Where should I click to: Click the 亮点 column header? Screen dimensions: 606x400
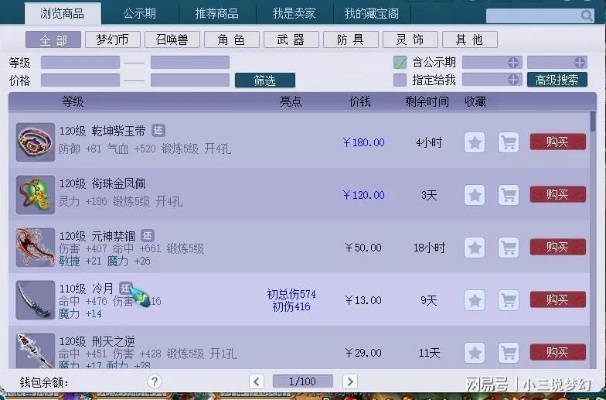(291, 102)
